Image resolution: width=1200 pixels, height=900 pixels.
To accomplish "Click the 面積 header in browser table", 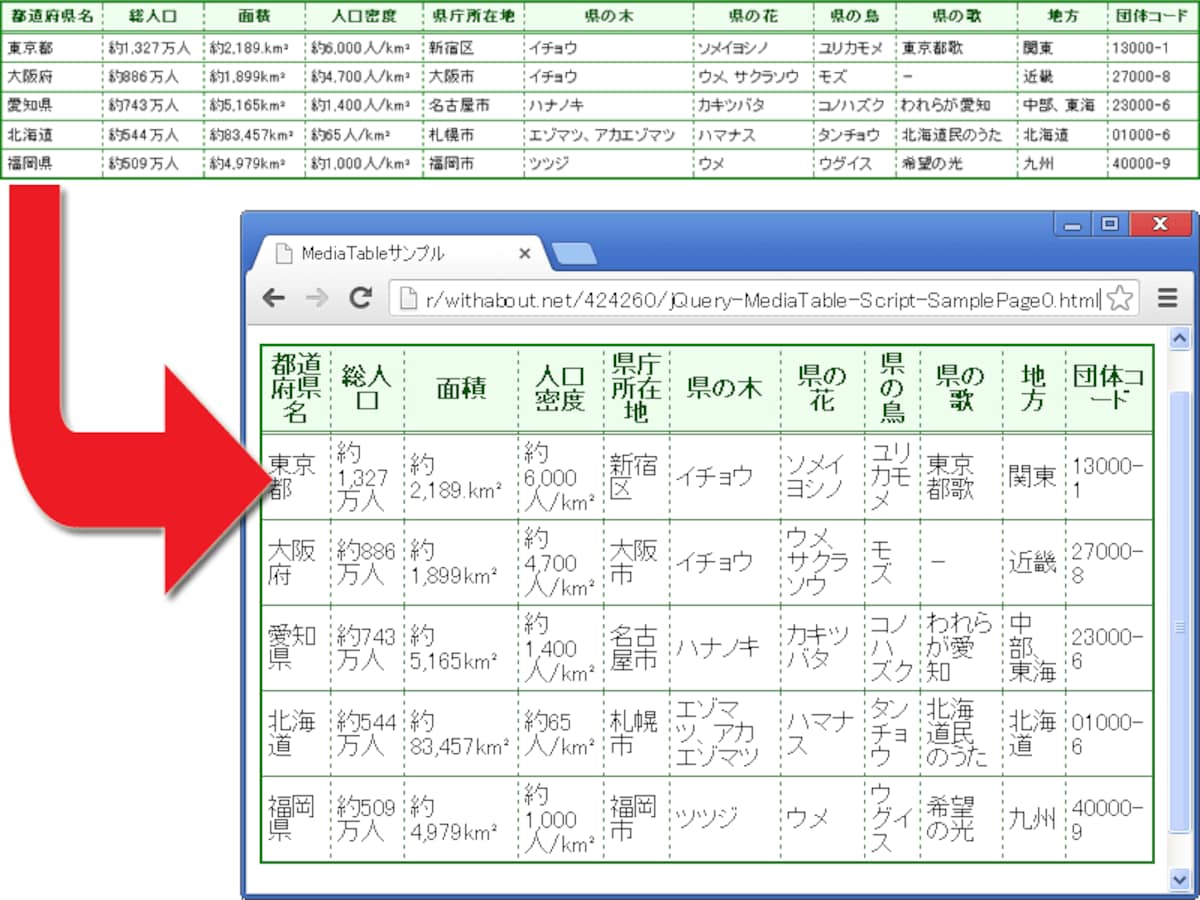I will point(461,388).
